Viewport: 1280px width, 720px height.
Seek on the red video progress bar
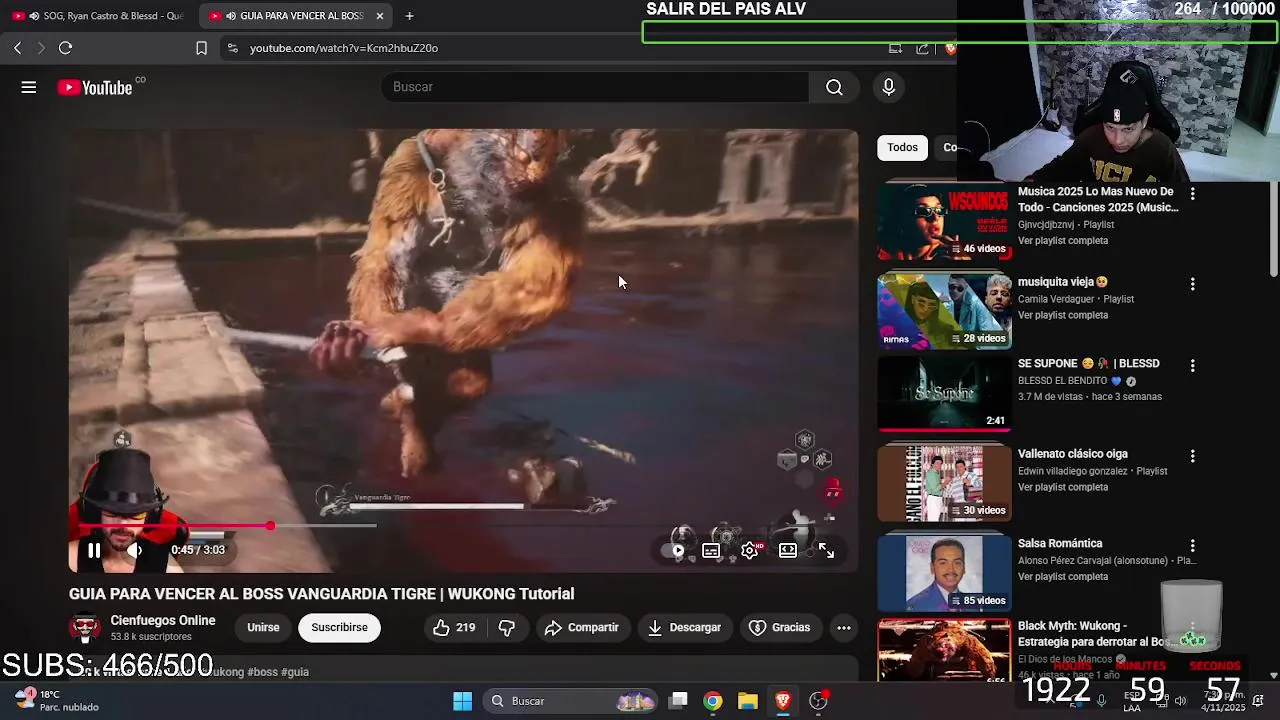pos(462,526)
